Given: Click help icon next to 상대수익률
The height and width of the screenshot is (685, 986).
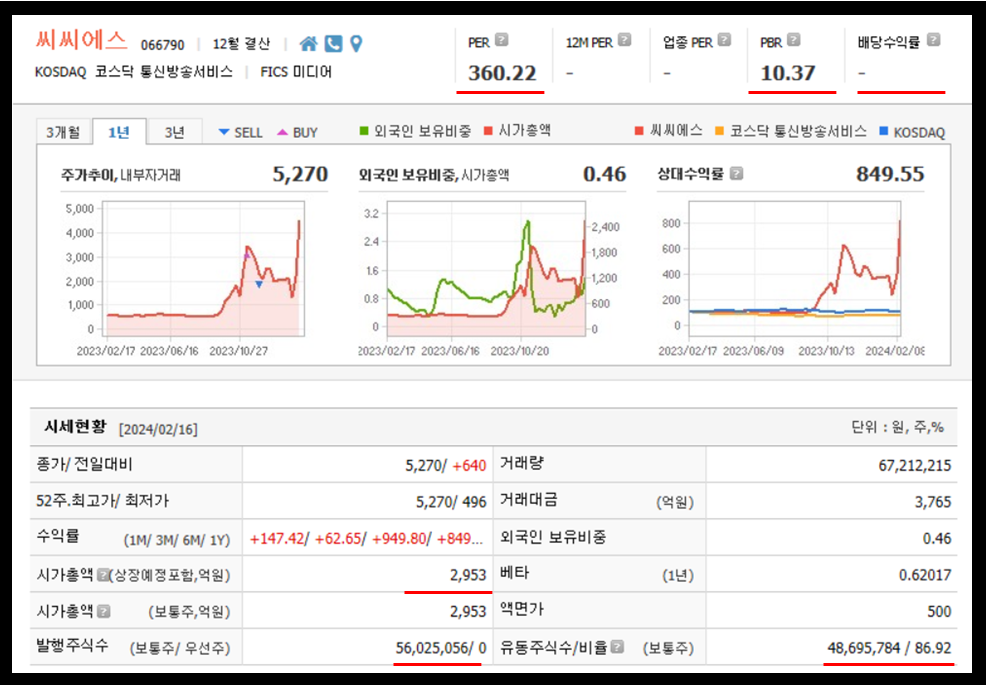Looking at the screenshot, I should (x=736, y=173).
